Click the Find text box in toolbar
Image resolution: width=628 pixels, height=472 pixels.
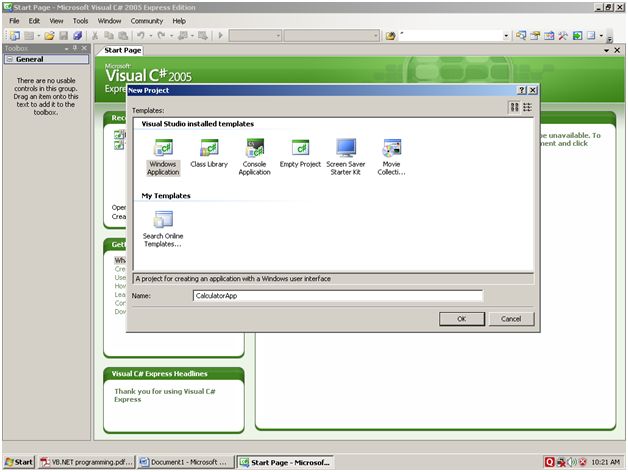(450, 36)
